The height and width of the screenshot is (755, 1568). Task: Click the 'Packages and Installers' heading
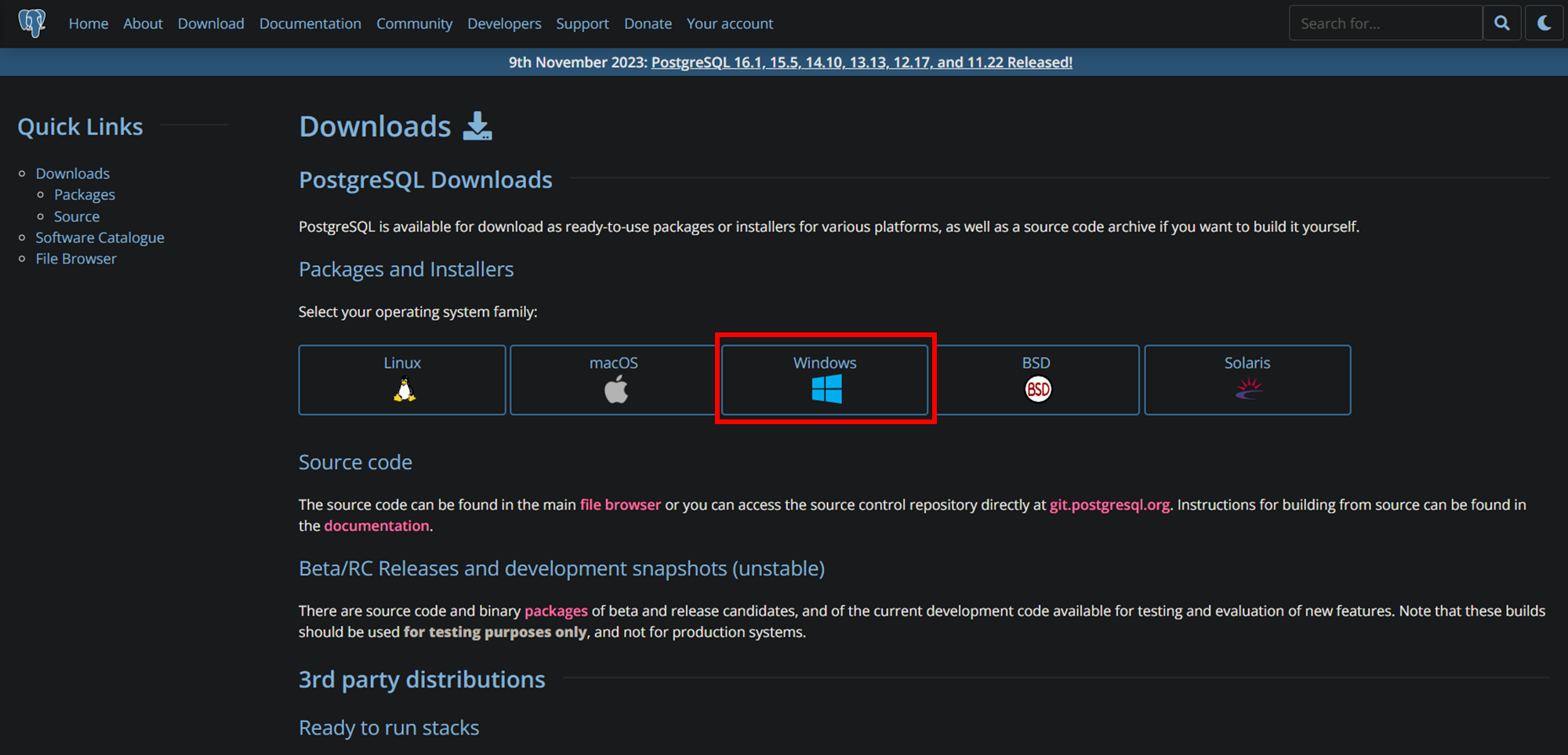click(406, 270)
